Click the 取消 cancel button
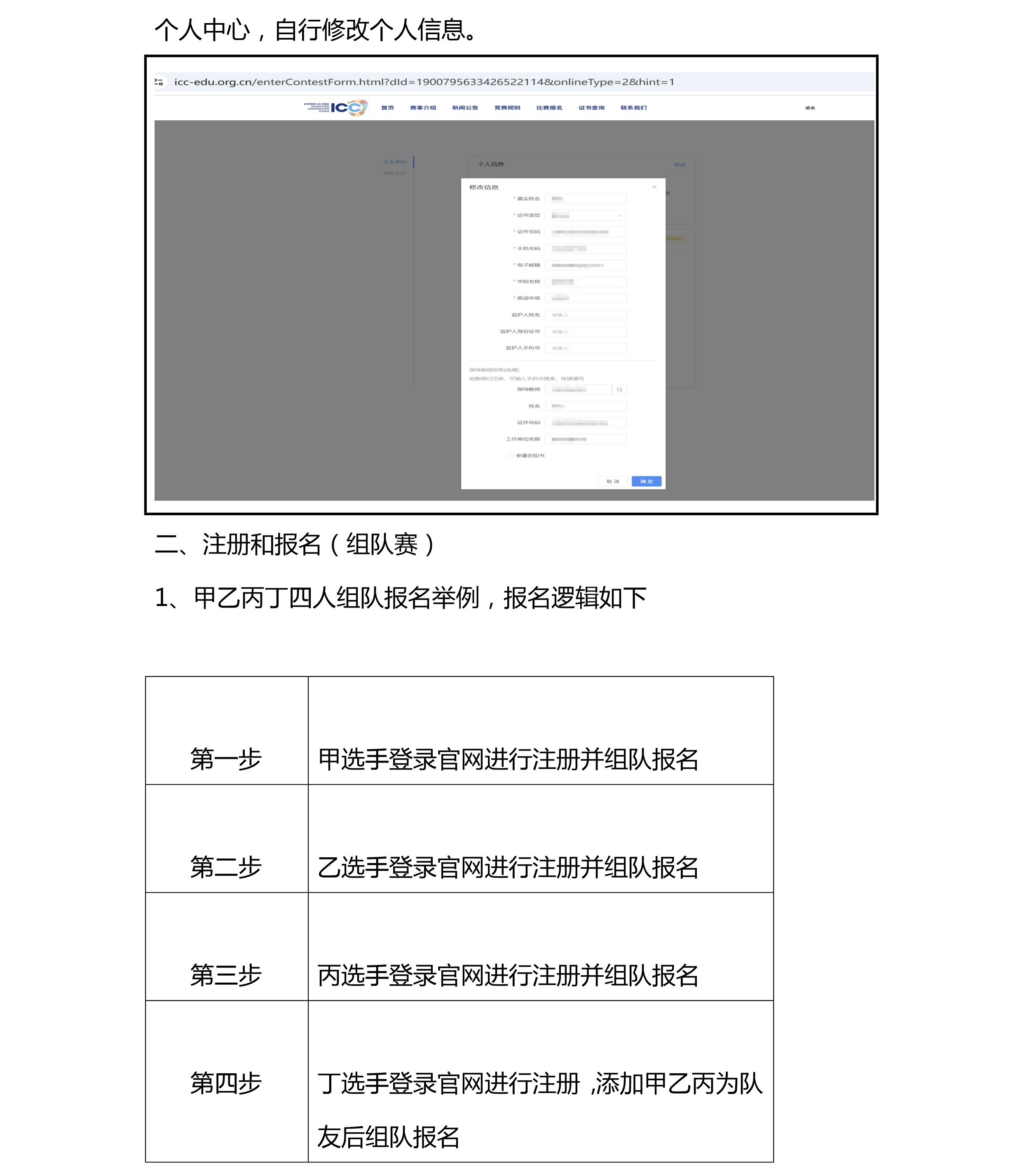Viewport: 1022px width, 1176px height. [613, 481]
